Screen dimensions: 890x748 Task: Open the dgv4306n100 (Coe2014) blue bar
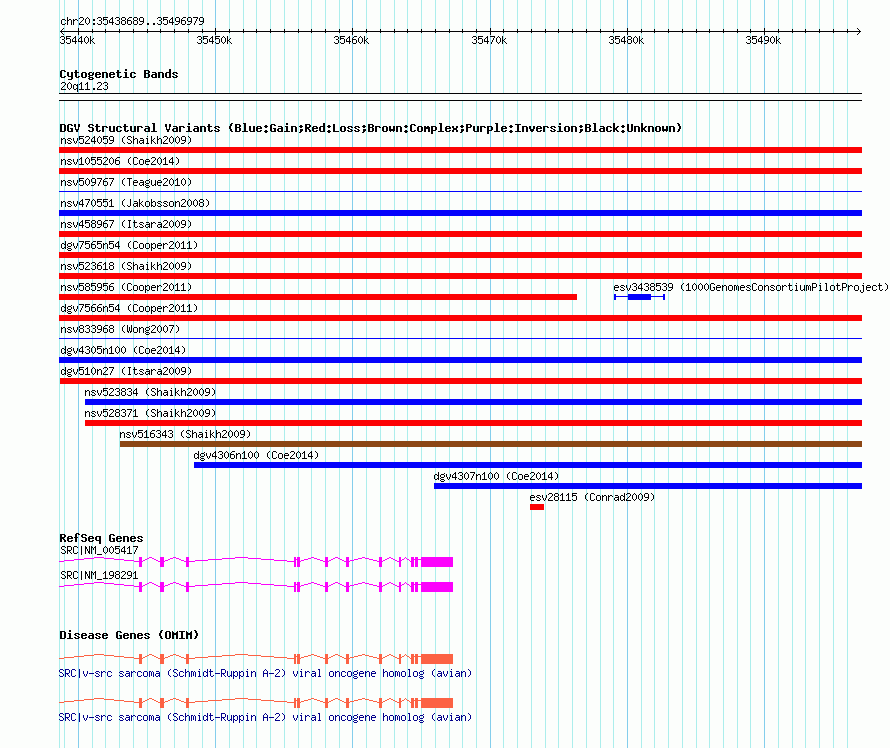tap(528, 465)
